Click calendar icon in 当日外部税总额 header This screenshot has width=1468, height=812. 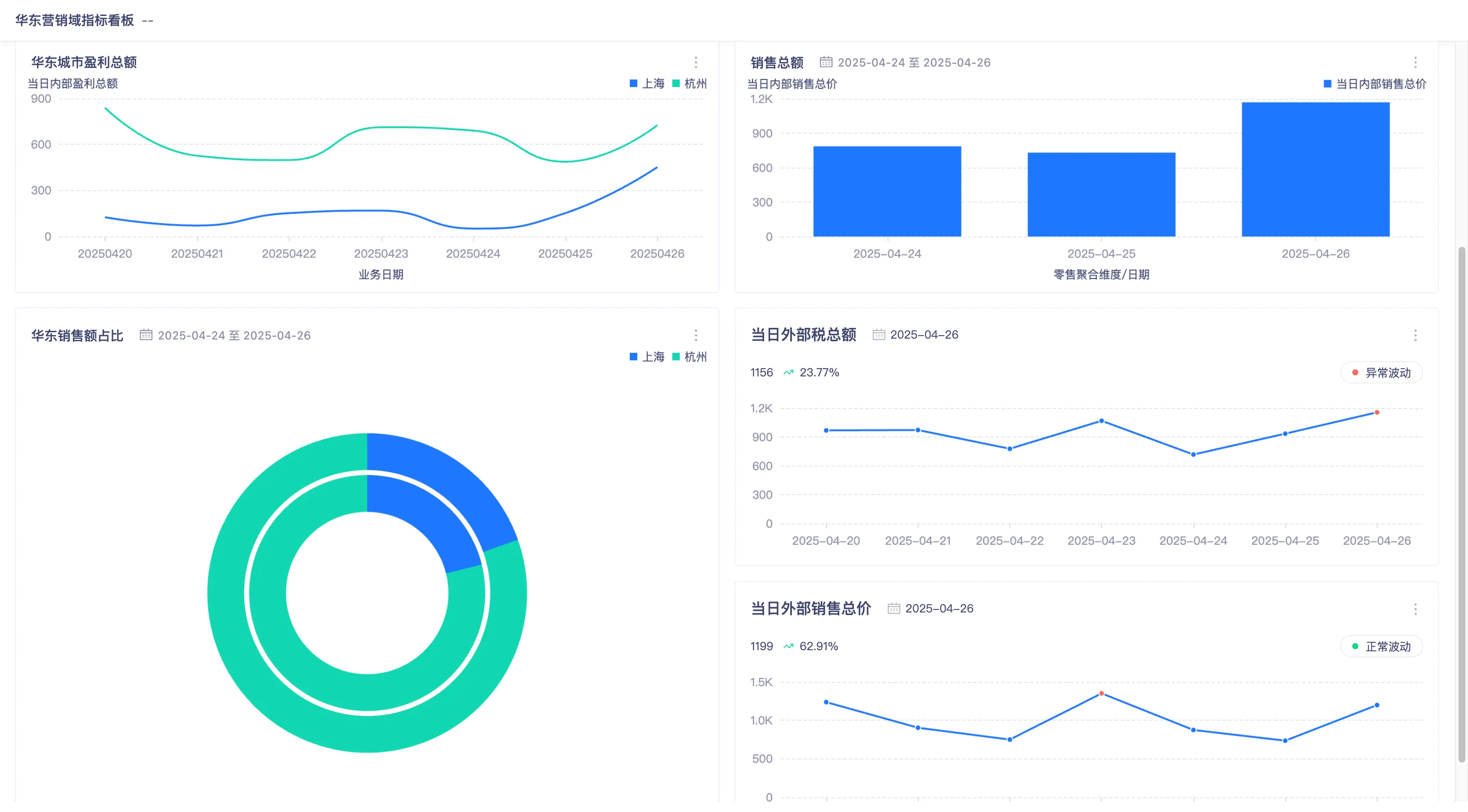878,335
